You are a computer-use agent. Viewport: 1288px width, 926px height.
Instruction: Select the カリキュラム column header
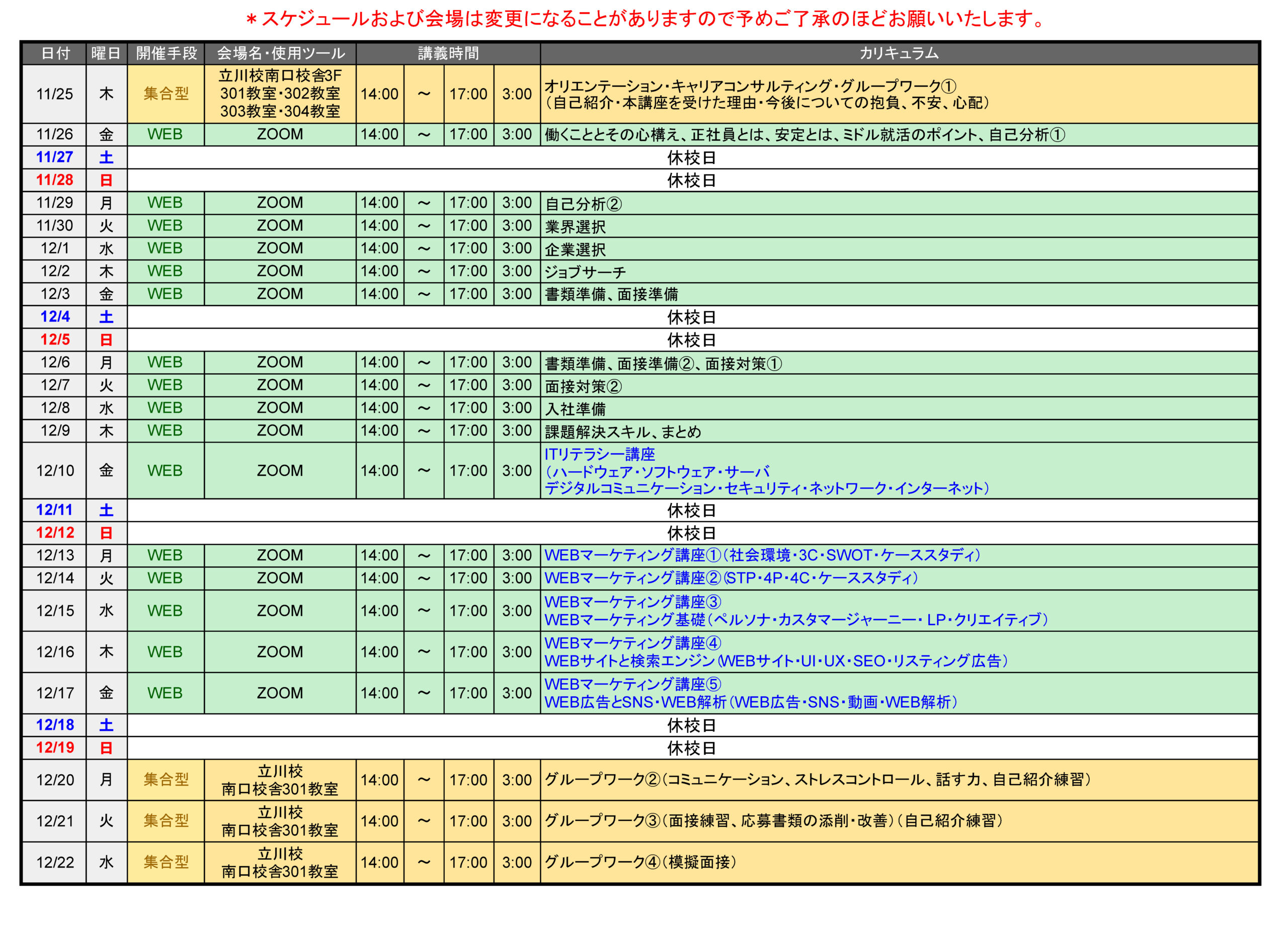[x=899, y=53]
